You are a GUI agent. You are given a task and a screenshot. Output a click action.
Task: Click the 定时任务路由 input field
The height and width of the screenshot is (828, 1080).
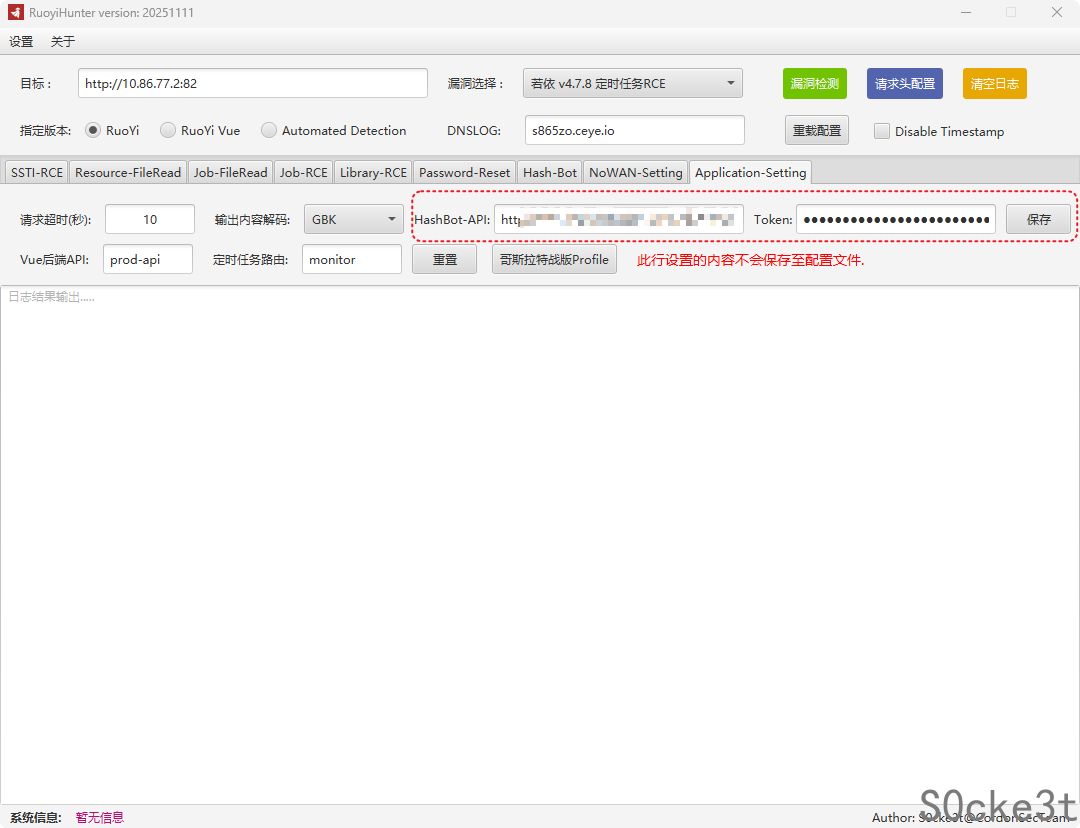click(352, 259)
